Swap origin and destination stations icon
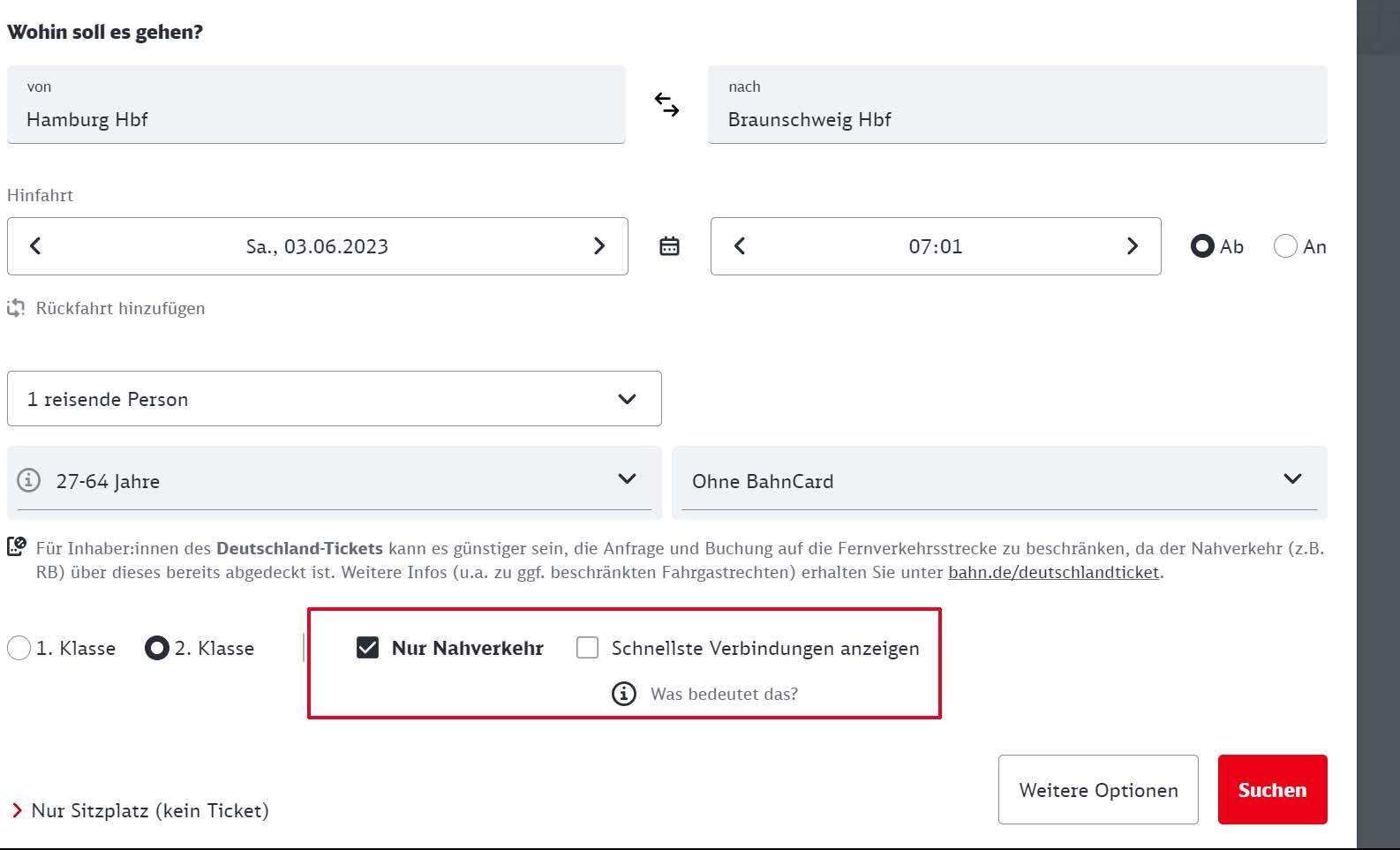 tap(666, 105)
